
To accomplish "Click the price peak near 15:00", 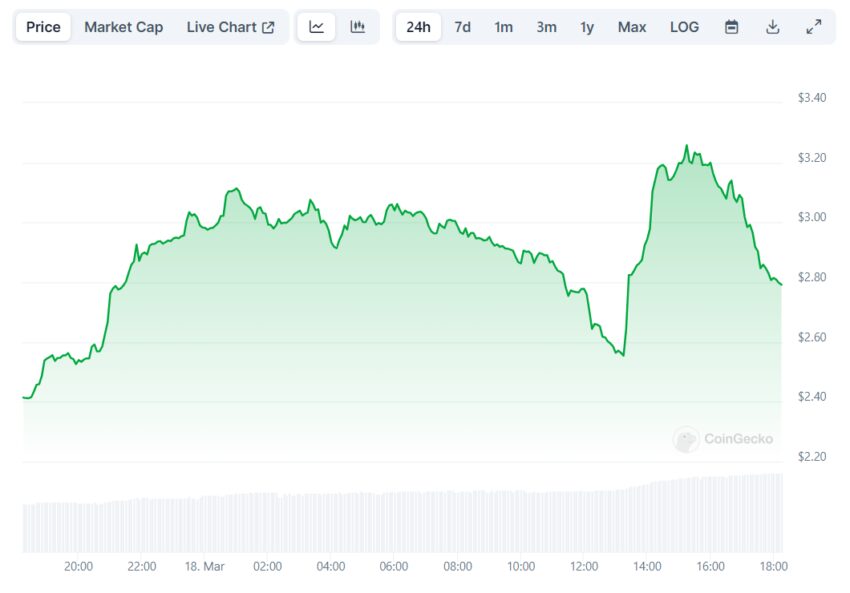I will tap(686, 146).
